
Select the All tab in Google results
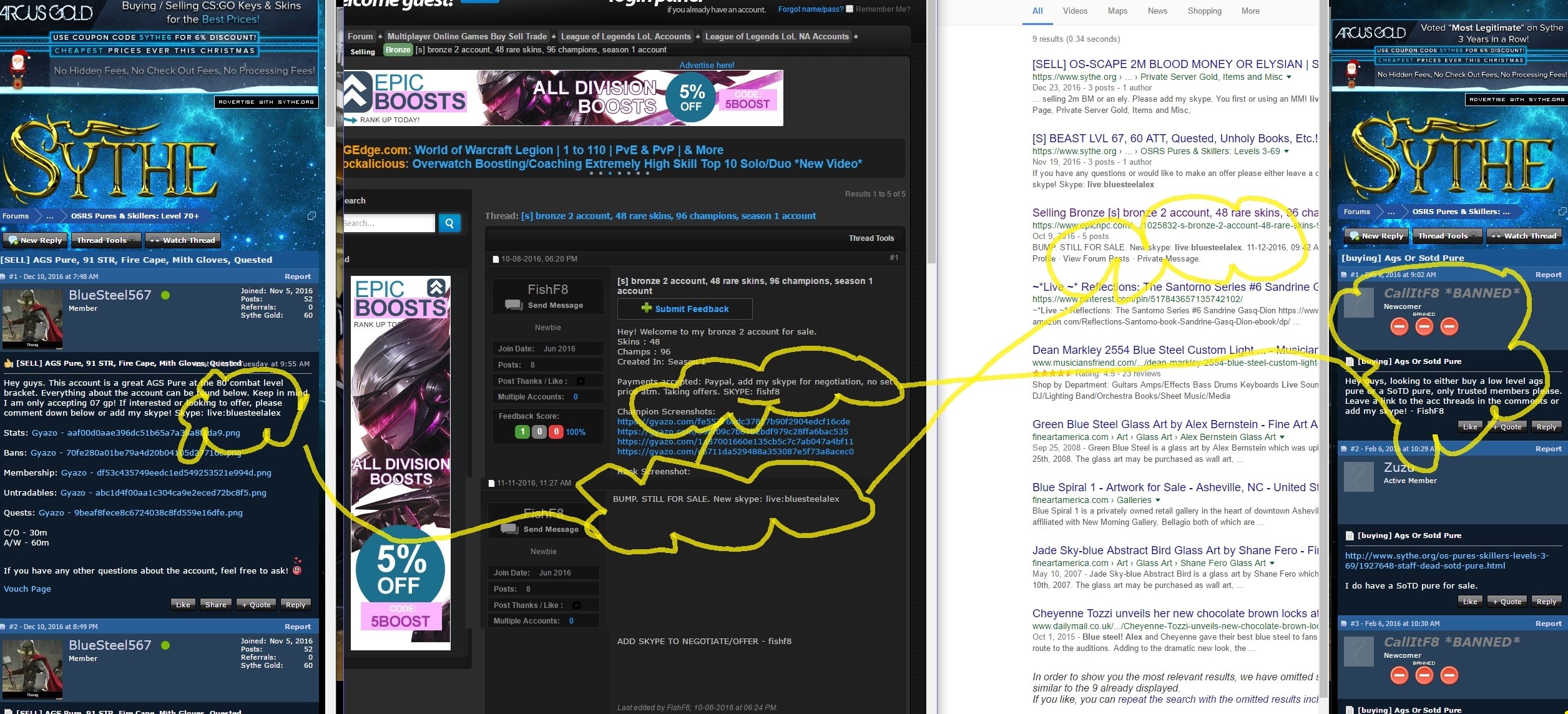(1037, 11)
